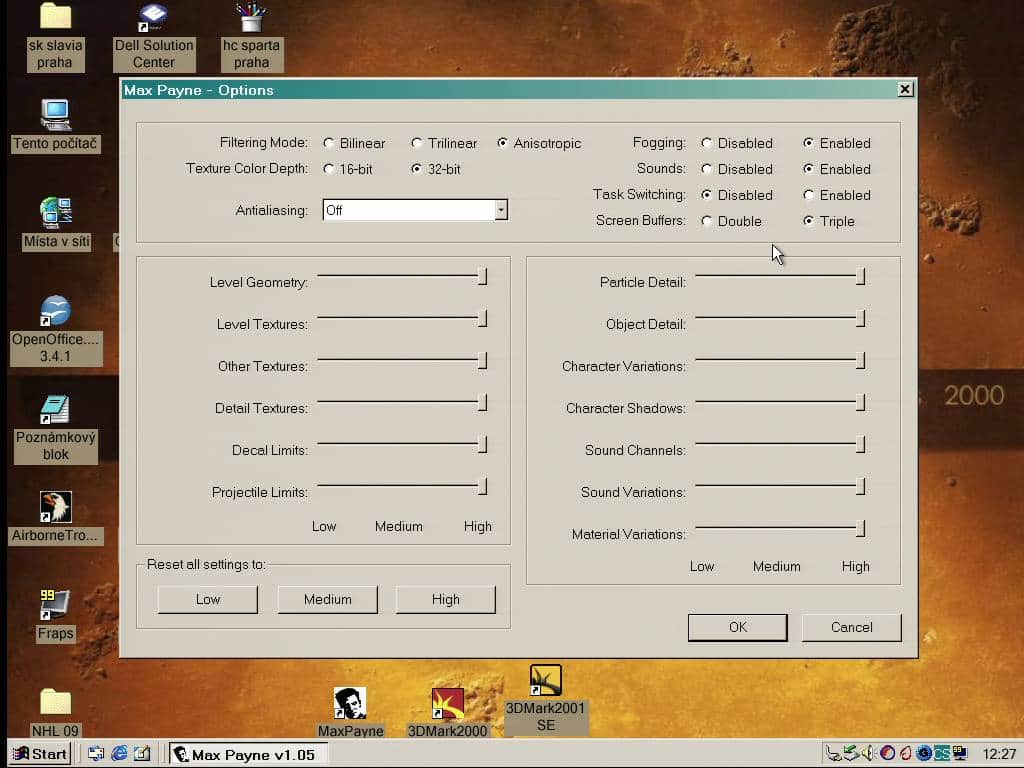Click the Object Detail slider handle
Viewport: 1024px width, 768px height.
click(x=861, y=318)
